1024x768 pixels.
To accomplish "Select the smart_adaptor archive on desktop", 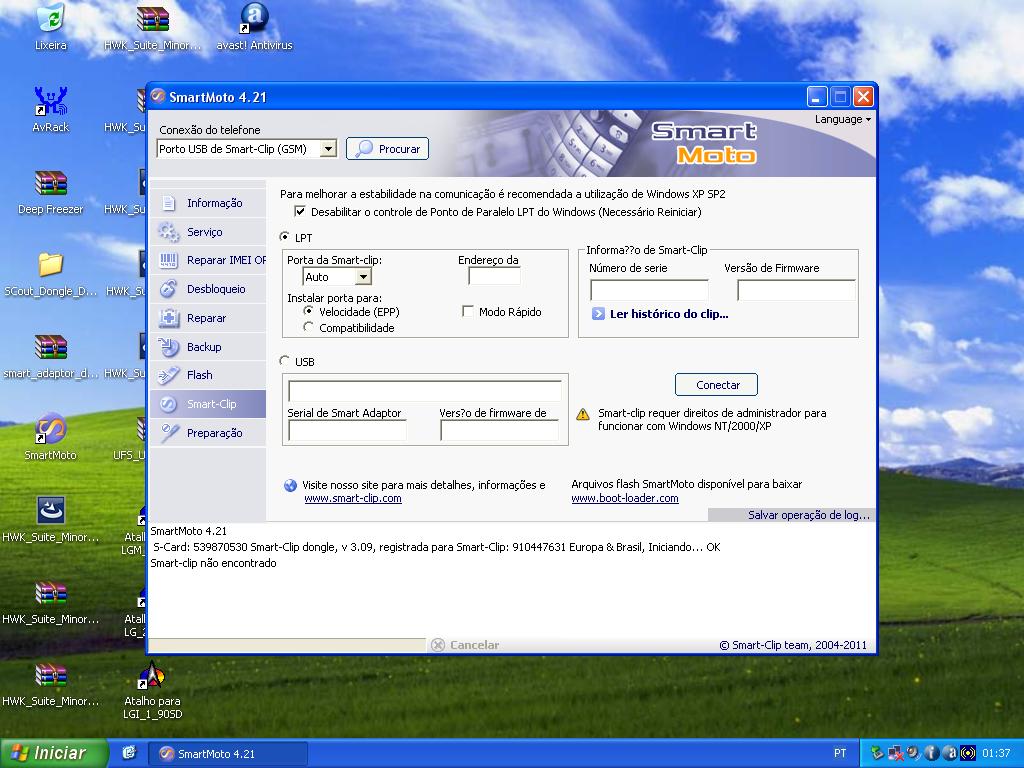I will [51, 357].
